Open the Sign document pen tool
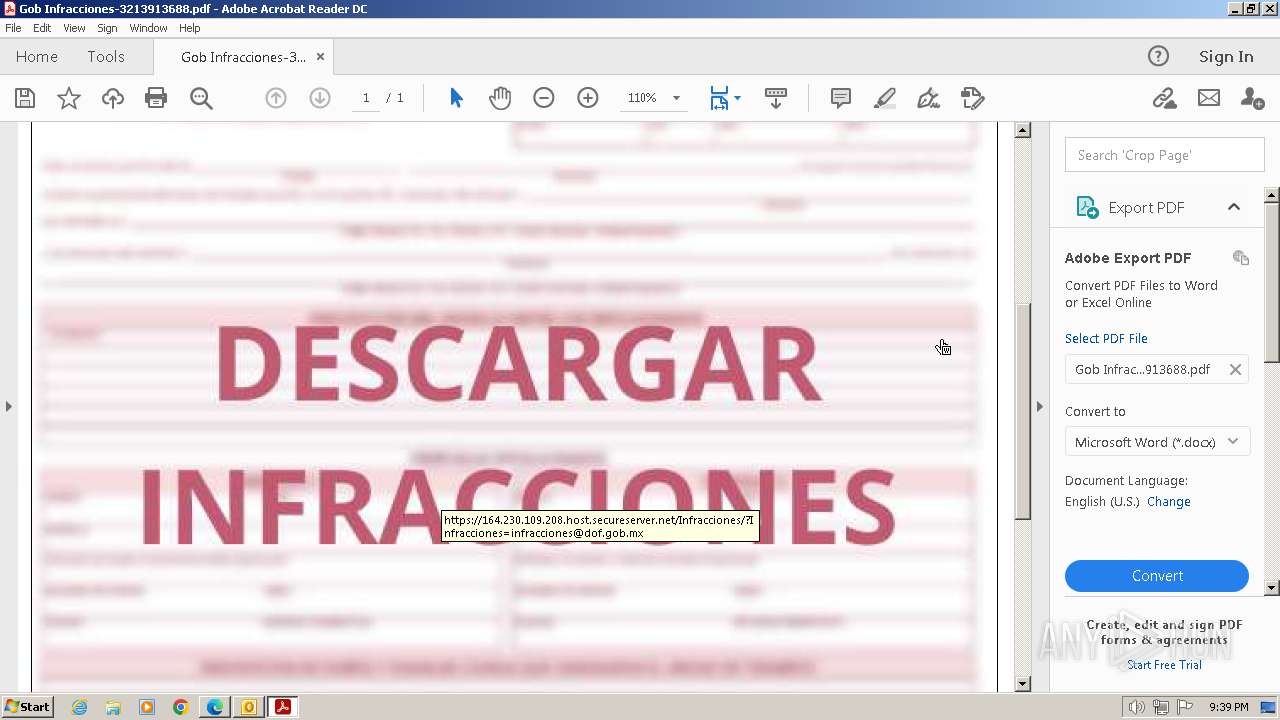Image resolution: width=1280 pixels, height=720 pixels. click(929, 98)
